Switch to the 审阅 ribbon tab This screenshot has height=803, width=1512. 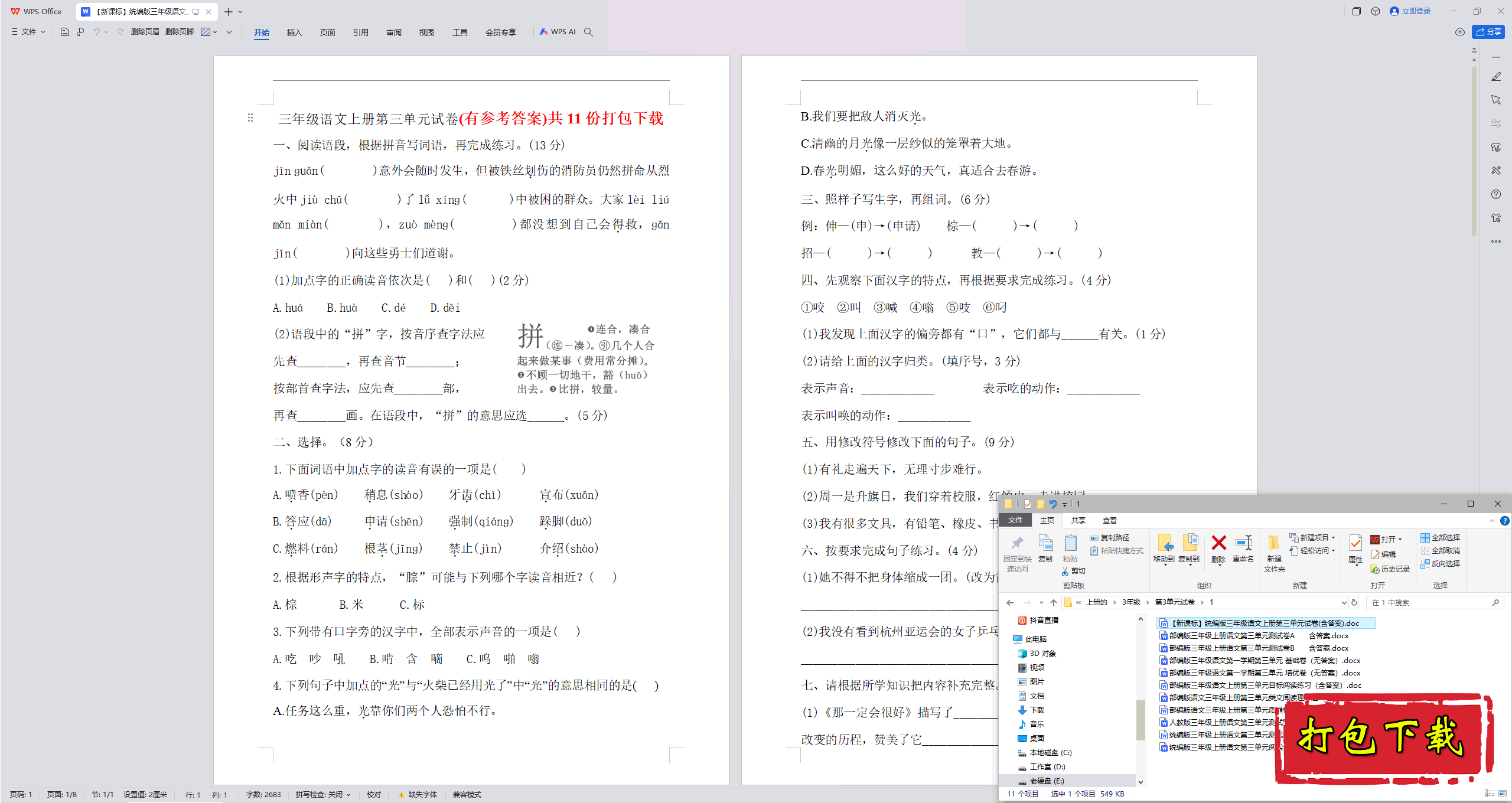(393, 32)
